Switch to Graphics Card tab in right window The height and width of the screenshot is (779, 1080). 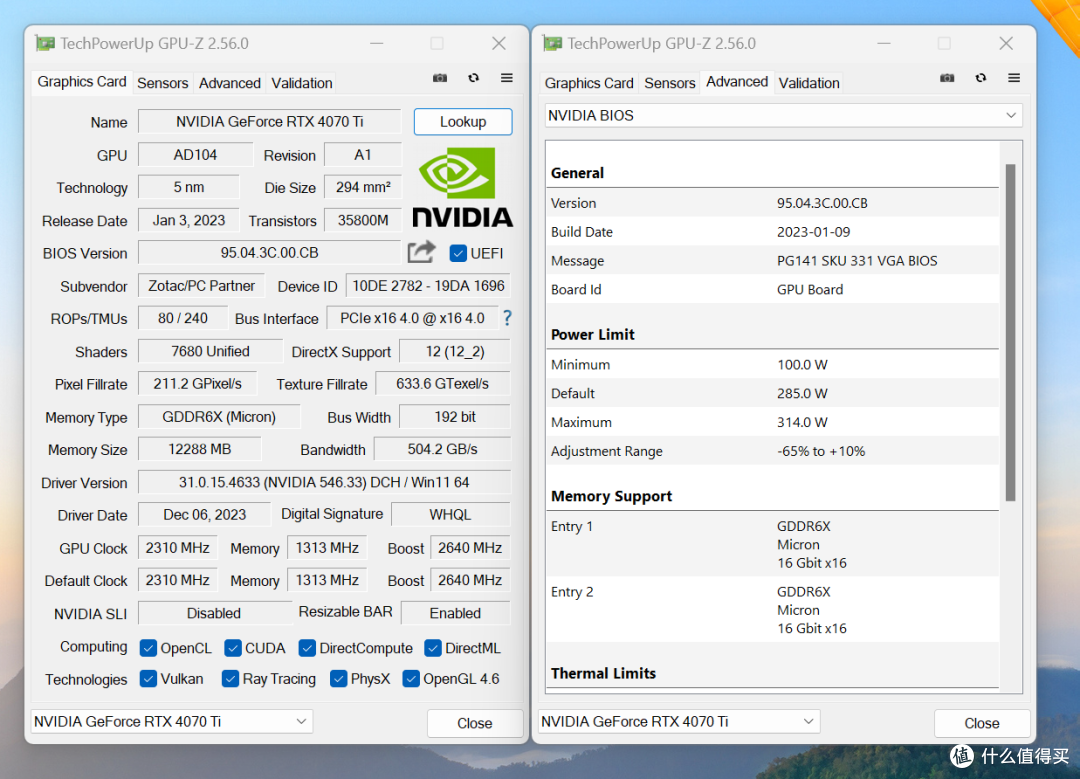point(589,83)
